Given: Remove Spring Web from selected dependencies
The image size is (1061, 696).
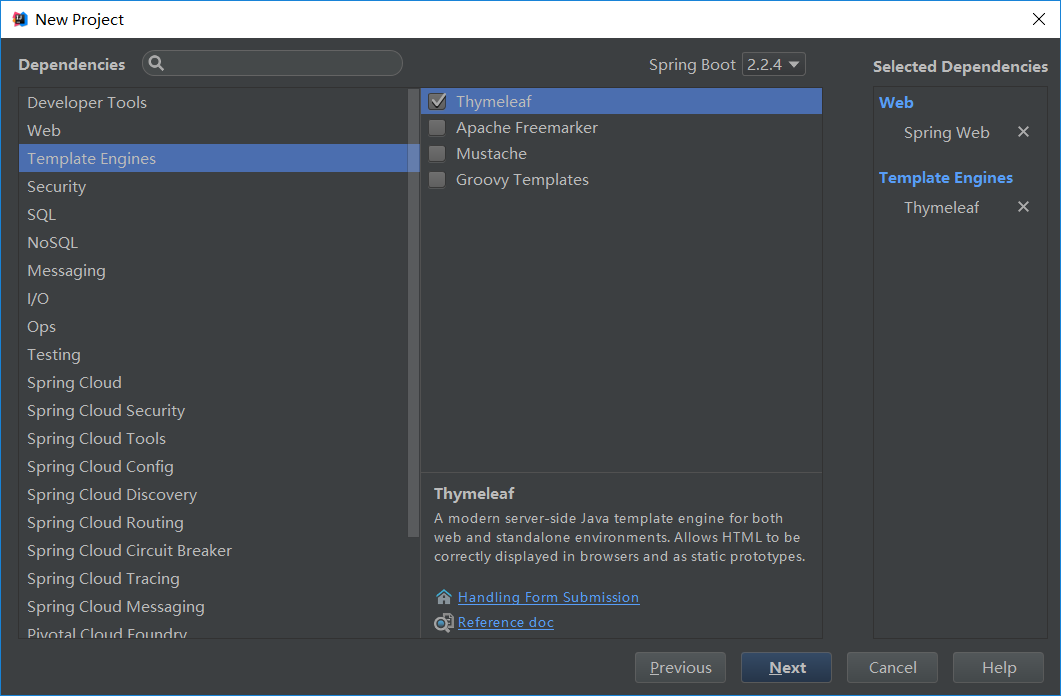Looking at the screenshot, I should [x=1023, y=132].
